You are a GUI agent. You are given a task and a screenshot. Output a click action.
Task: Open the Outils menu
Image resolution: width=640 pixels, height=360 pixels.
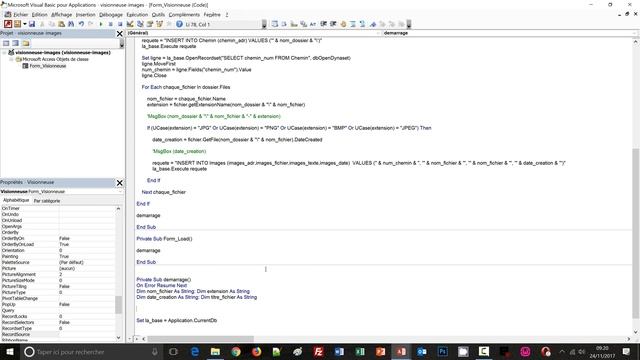pos(158,15)
